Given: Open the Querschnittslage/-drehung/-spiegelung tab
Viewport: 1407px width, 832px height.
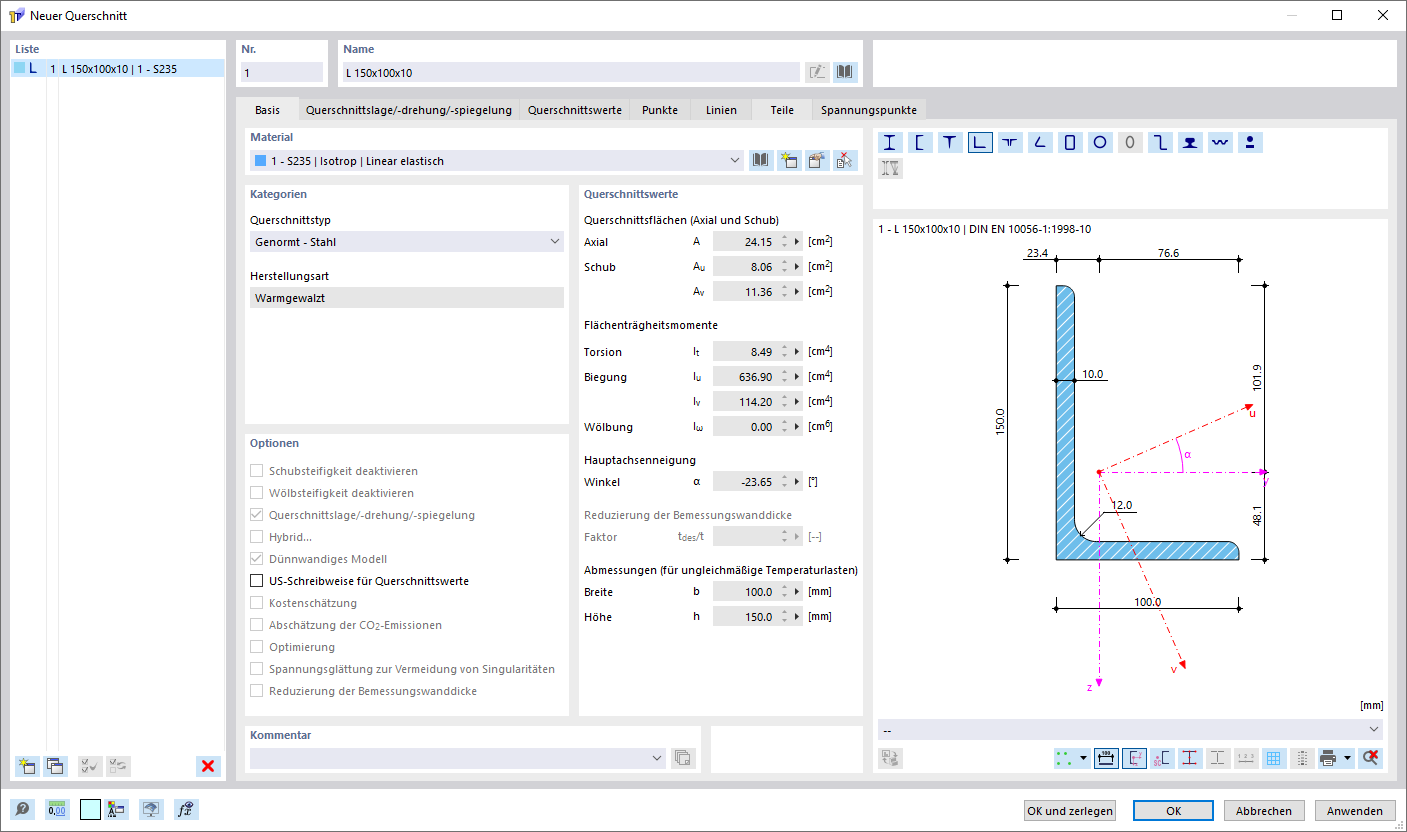Looking at the screenshot, I should tap(409, 110).
